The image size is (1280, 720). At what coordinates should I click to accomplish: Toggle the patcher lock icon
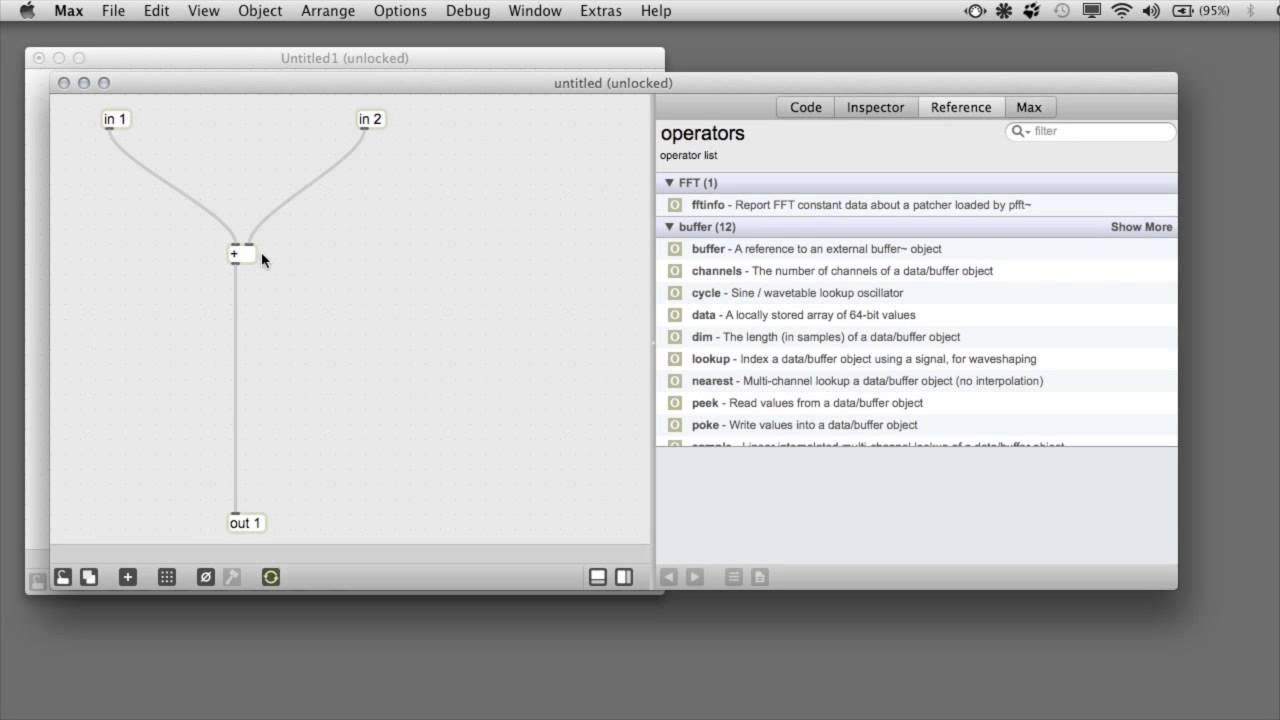63,577
